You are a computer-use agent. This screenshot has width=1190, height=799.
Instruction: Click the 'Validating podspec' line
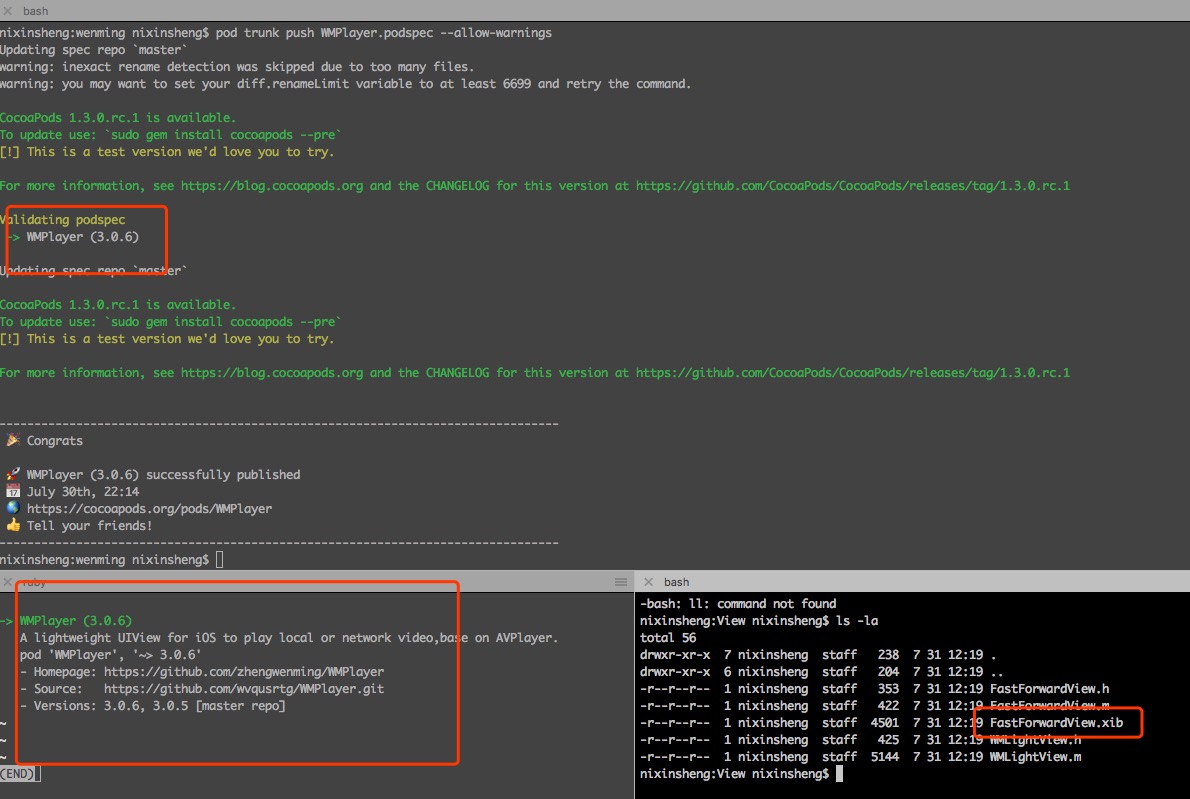point(63,219)
